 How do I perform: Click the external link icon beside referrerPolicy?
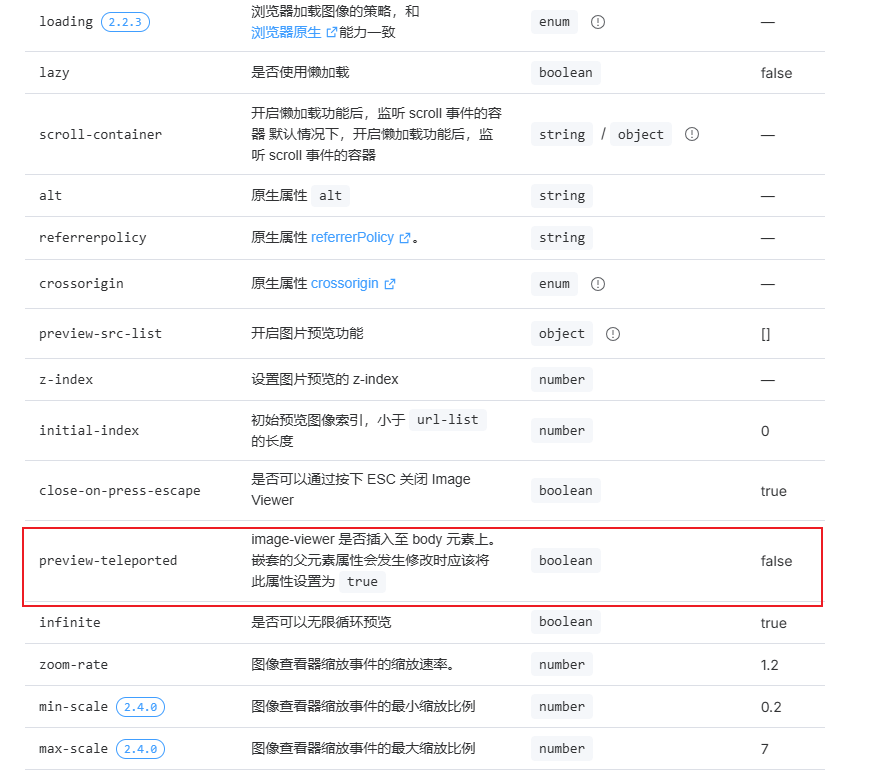(x=404, y=237)
